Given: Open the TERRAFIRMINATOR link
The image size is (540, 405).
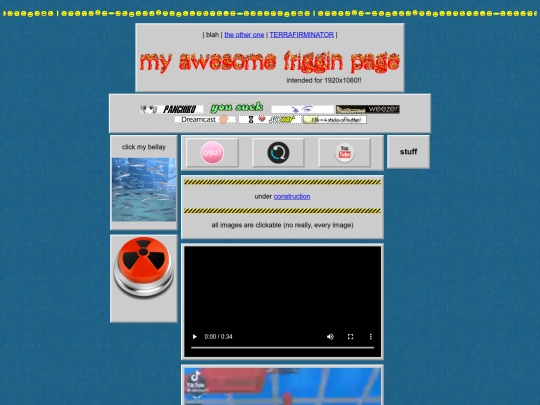Looking at the screenshot, I should click(302, 35).
